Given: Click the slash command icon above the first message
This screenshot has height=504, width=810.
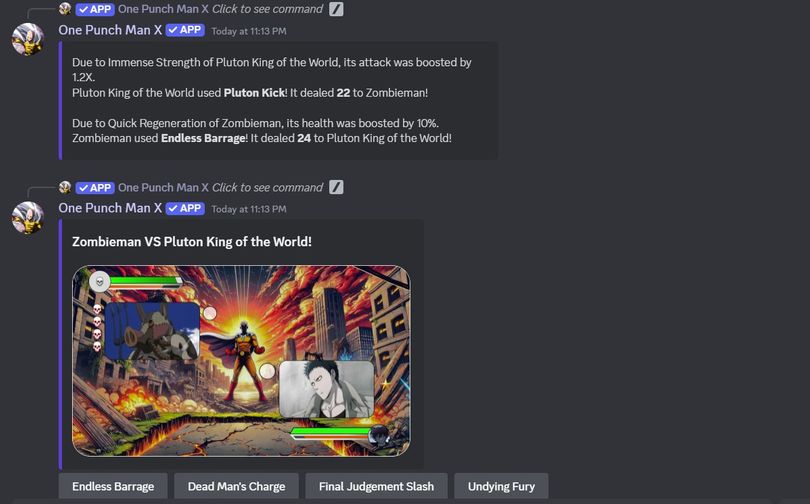Looking at the screenshot, I should (336, 9).
